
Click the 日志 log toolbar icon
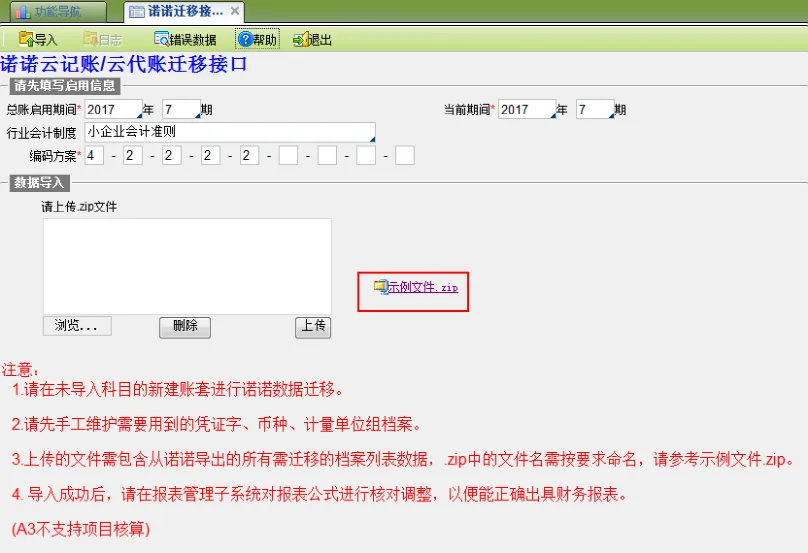(x=103, y=39)
